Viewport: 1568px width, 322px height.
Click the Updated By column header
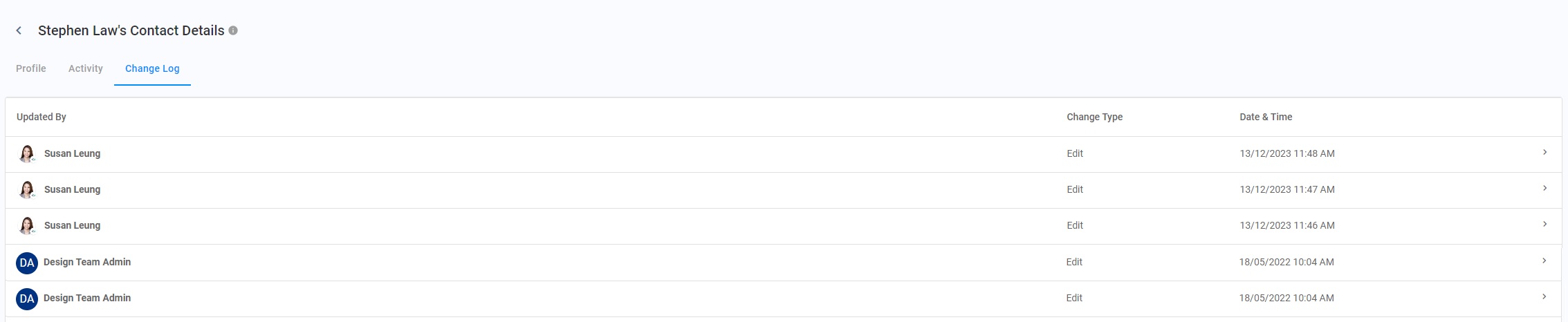[41, 117]
